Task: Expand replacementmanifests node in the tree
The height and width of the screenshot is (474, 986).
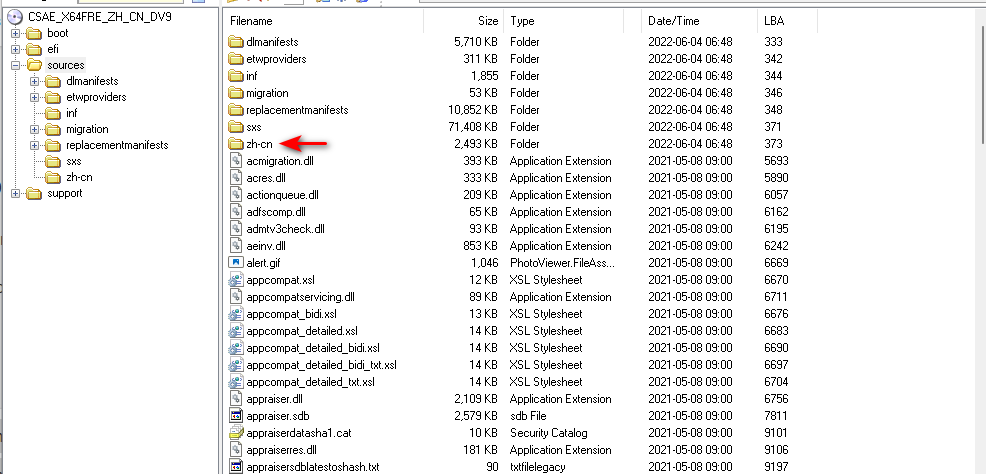Action: point(35,145)
